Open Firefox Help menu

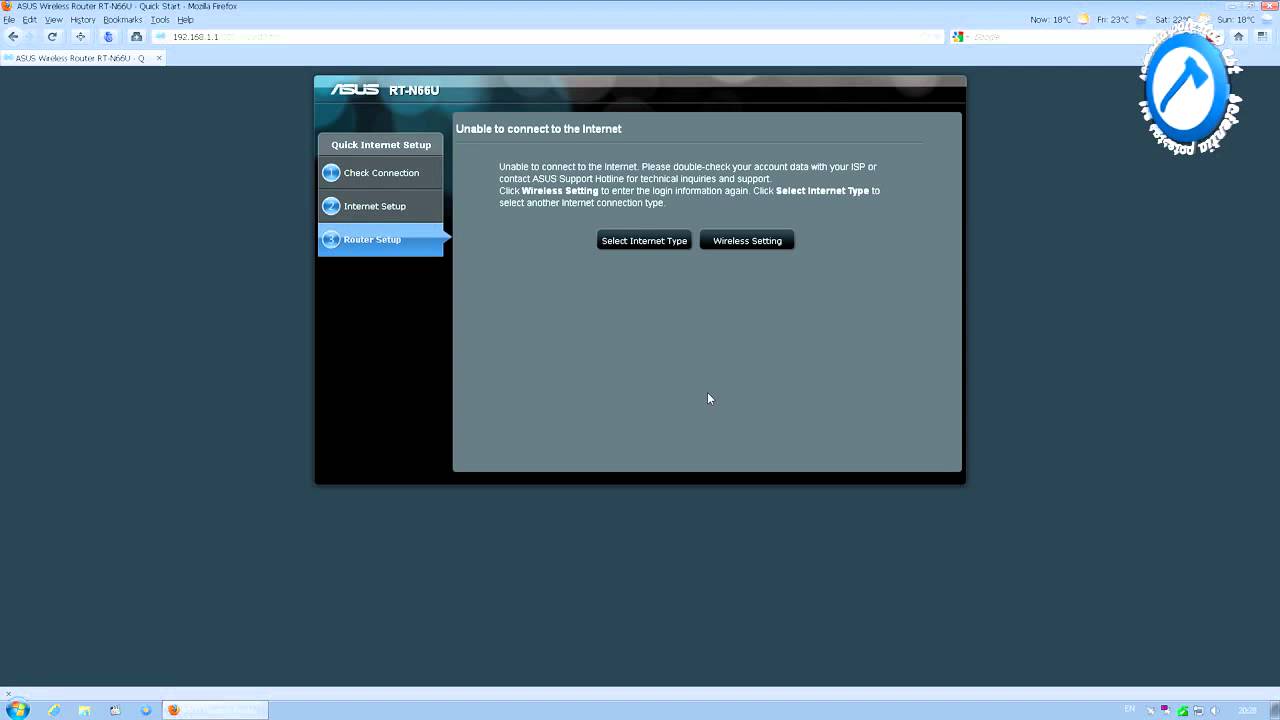(x=186, y=20)
